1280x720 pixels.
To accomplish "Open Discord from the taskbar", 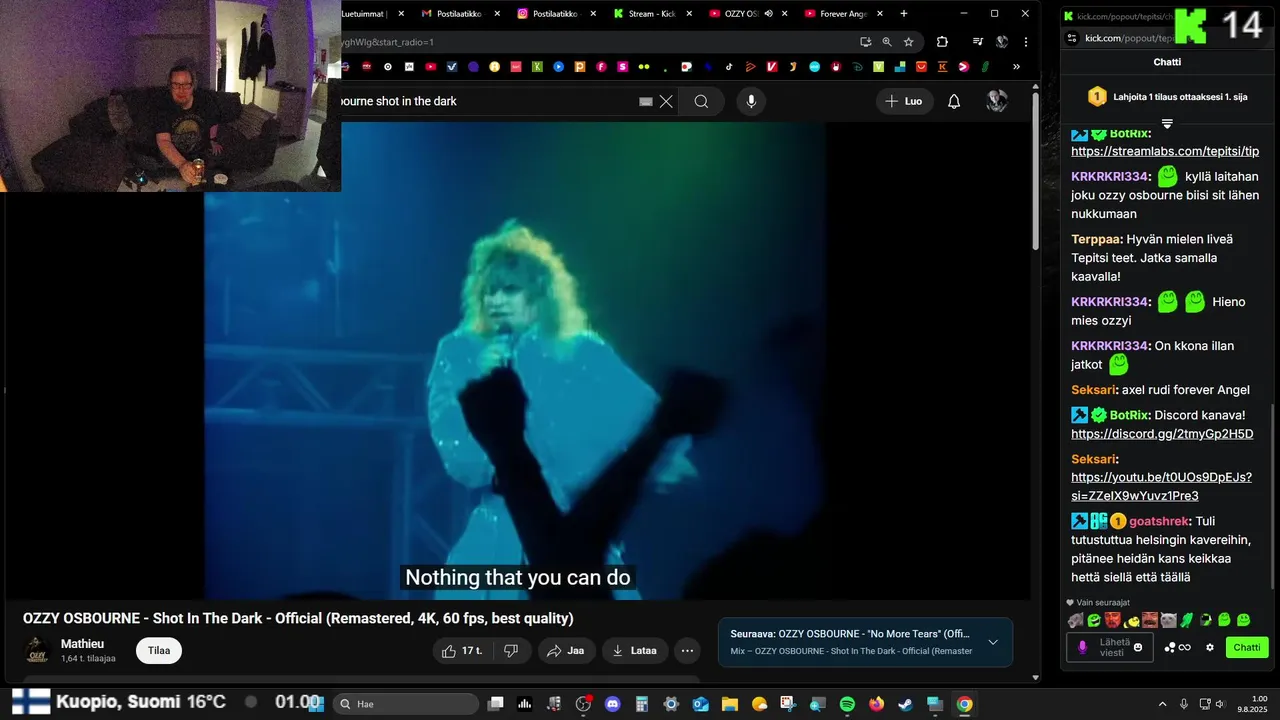I will coord(613,704).
